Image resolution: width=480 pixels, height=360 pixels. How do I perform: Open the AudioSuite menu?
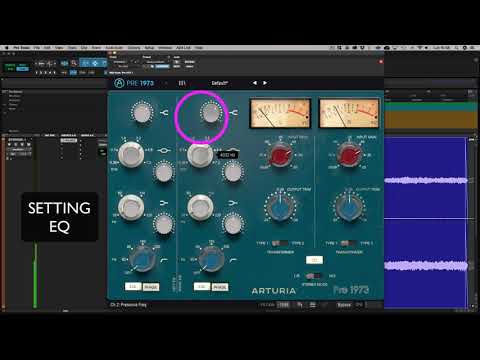(114, 48)
